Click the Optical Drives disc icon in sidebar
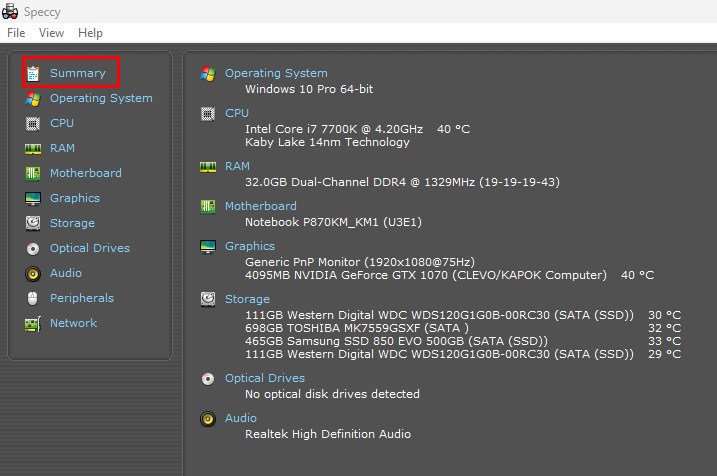This screenshot has height=476, width=717. coord(33,248)
